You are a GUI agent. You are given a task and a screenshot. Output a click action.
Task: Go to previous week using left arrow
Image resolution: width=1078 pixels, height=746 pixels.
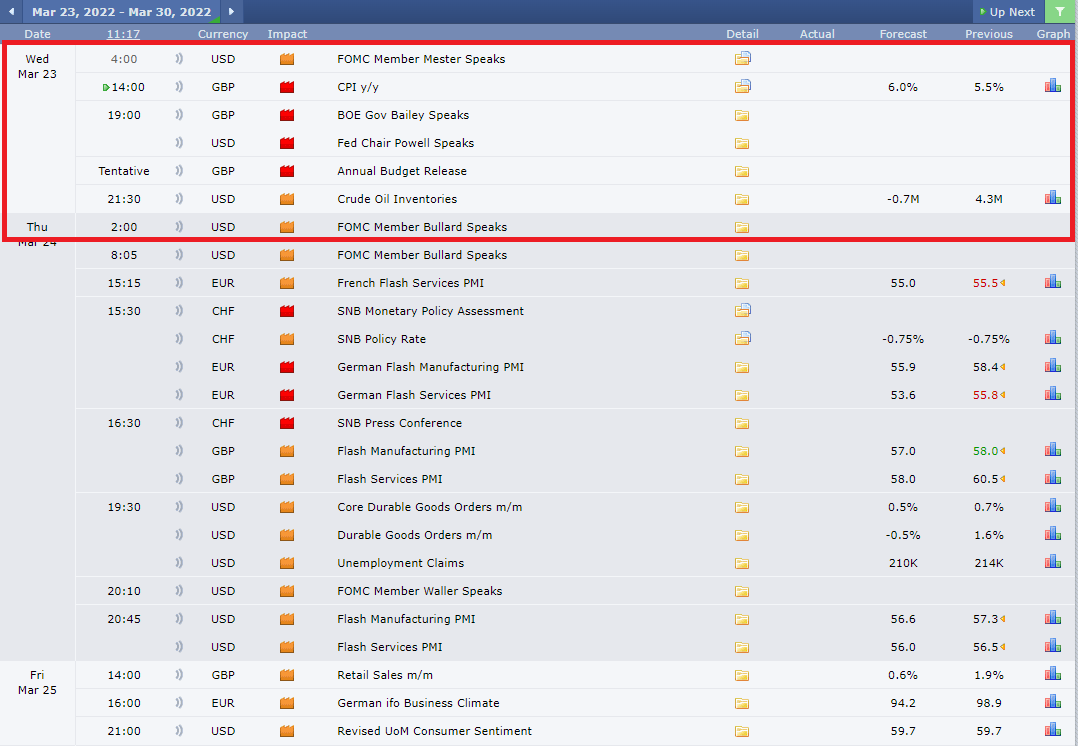click(11, 12)
